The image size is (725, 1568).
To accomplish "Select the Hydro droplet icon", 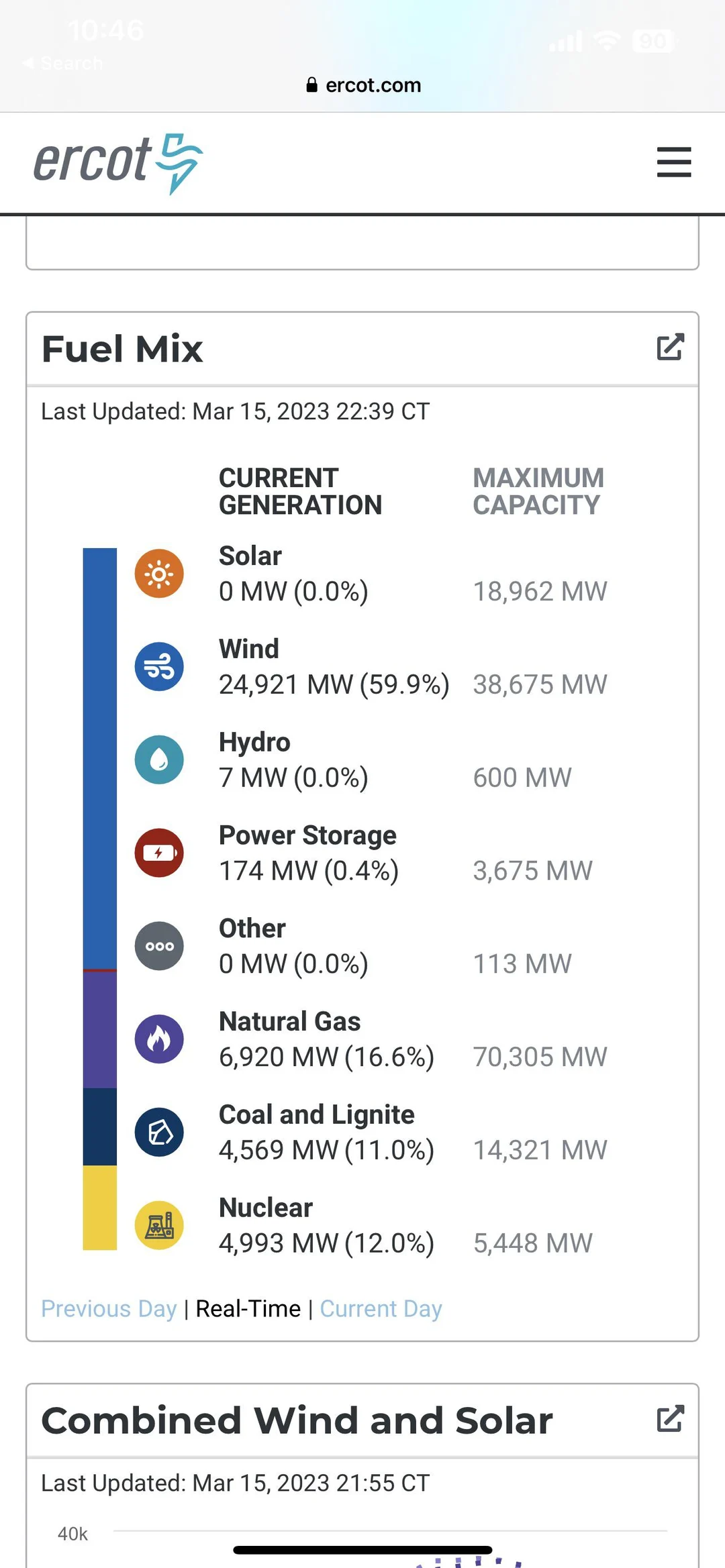I will 159,759.
